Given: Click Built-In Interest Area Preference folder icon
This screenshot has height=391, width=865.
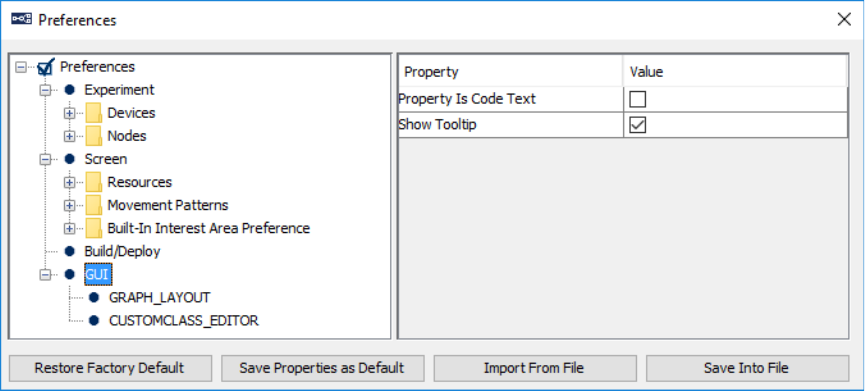Looking at the screenshot, I should coord(94,228).
